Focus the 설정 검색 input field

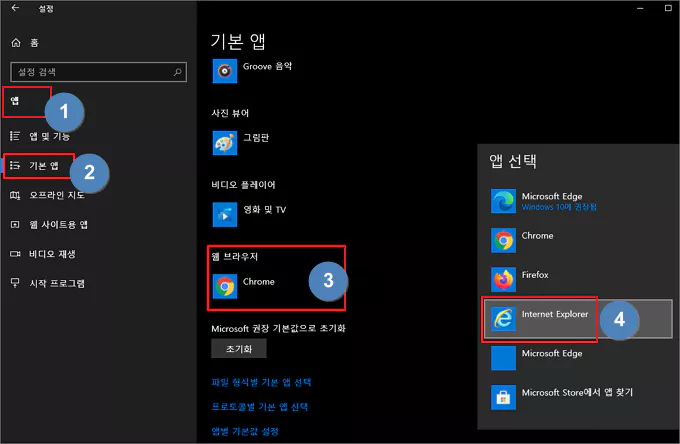click(x=98, y=72)
